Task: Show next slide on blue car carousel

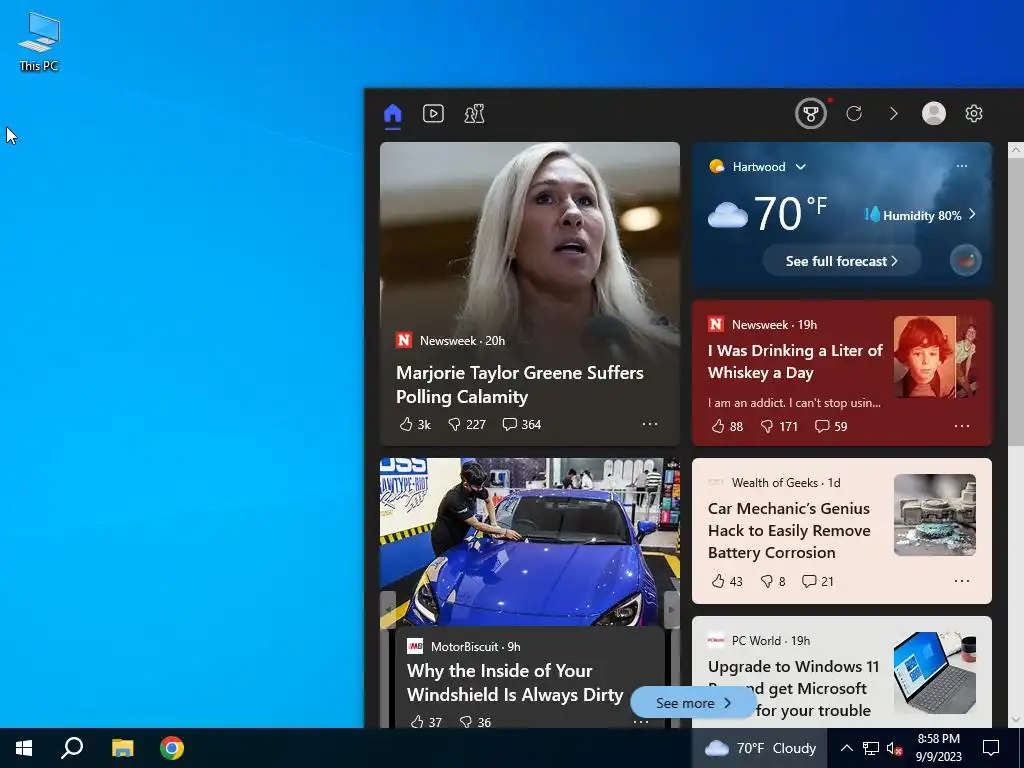Action: (671, 609)
